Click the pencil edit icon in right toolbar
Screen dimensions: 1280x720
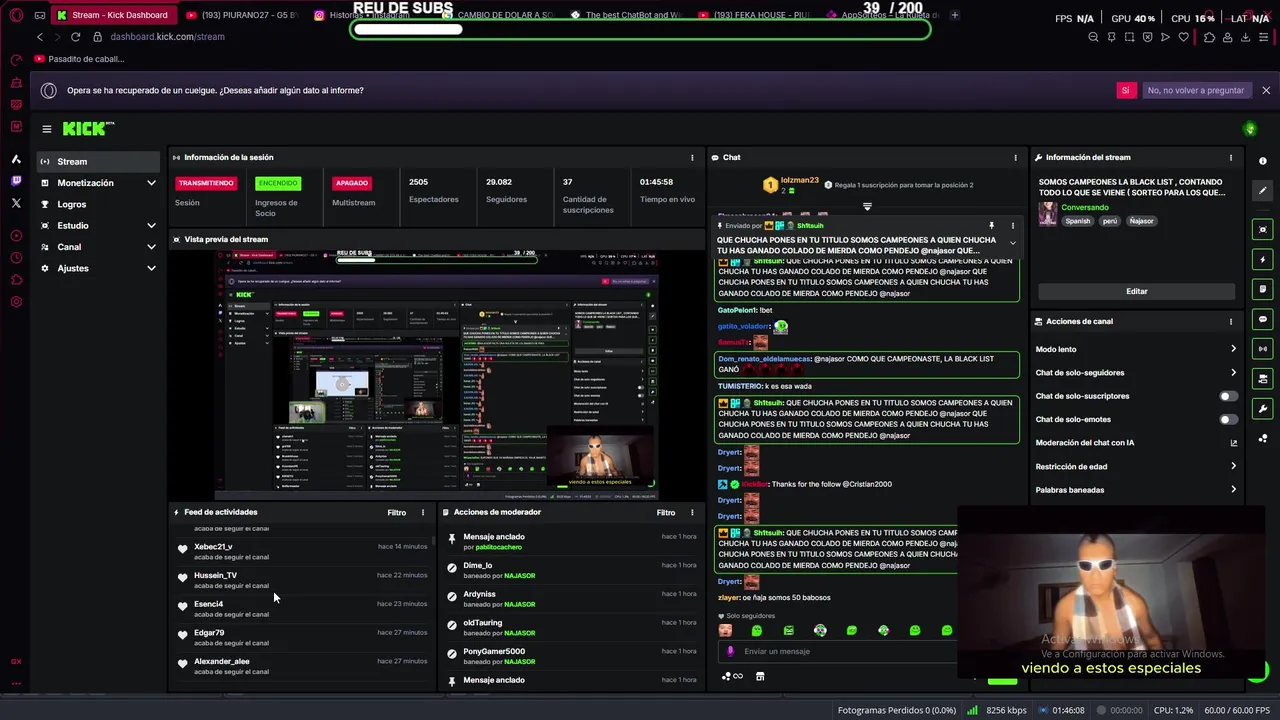click(1263, 190)
